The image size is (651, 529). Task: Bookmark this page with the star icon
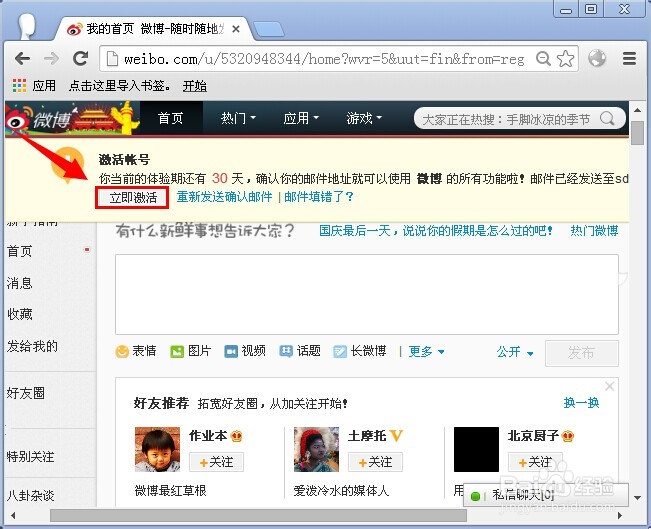(565, 59)
